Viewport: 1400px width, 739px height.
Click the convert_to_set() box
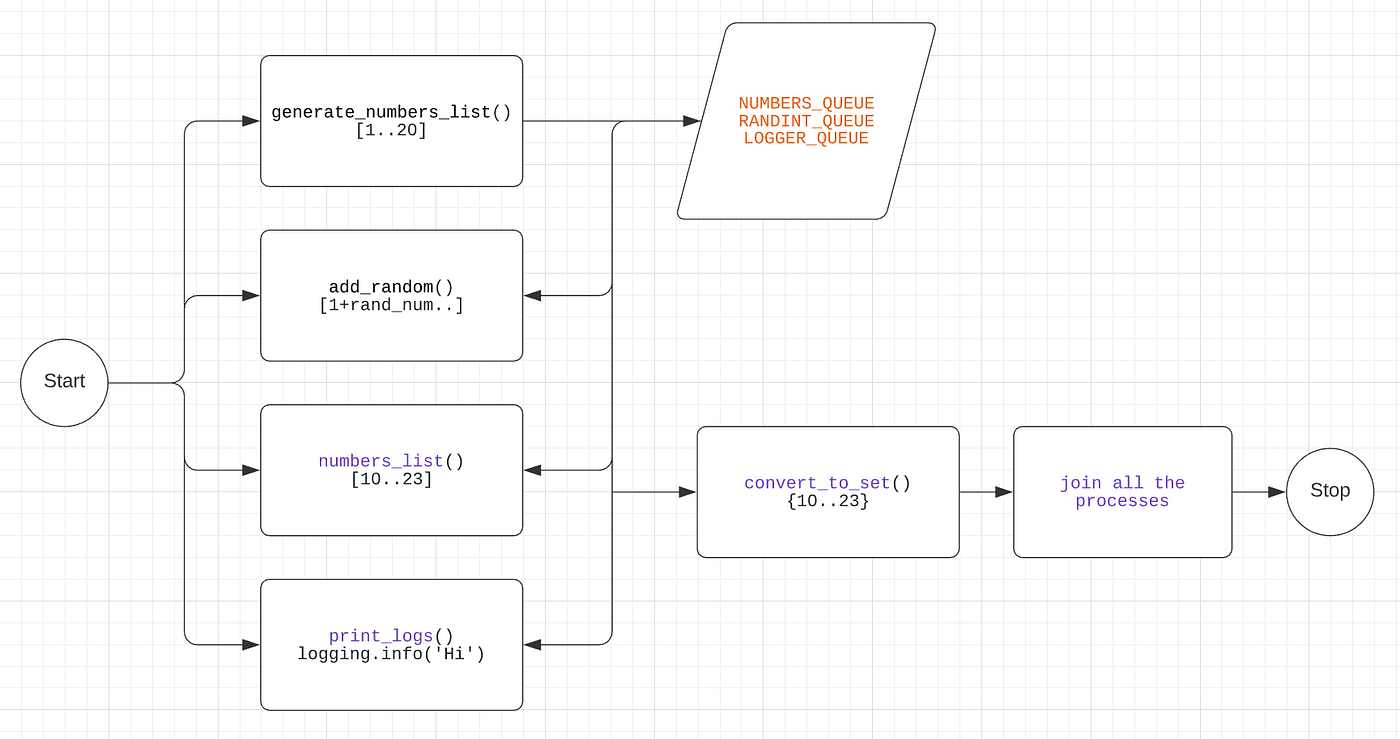click(x=827, y=491)
